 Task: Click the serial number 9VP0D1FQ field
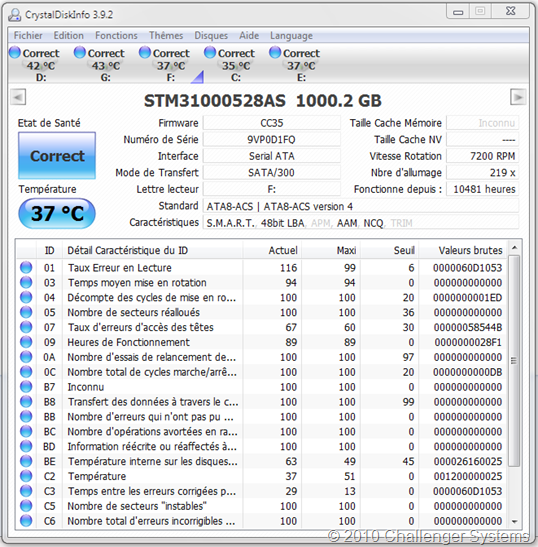[x=271, y=140]
